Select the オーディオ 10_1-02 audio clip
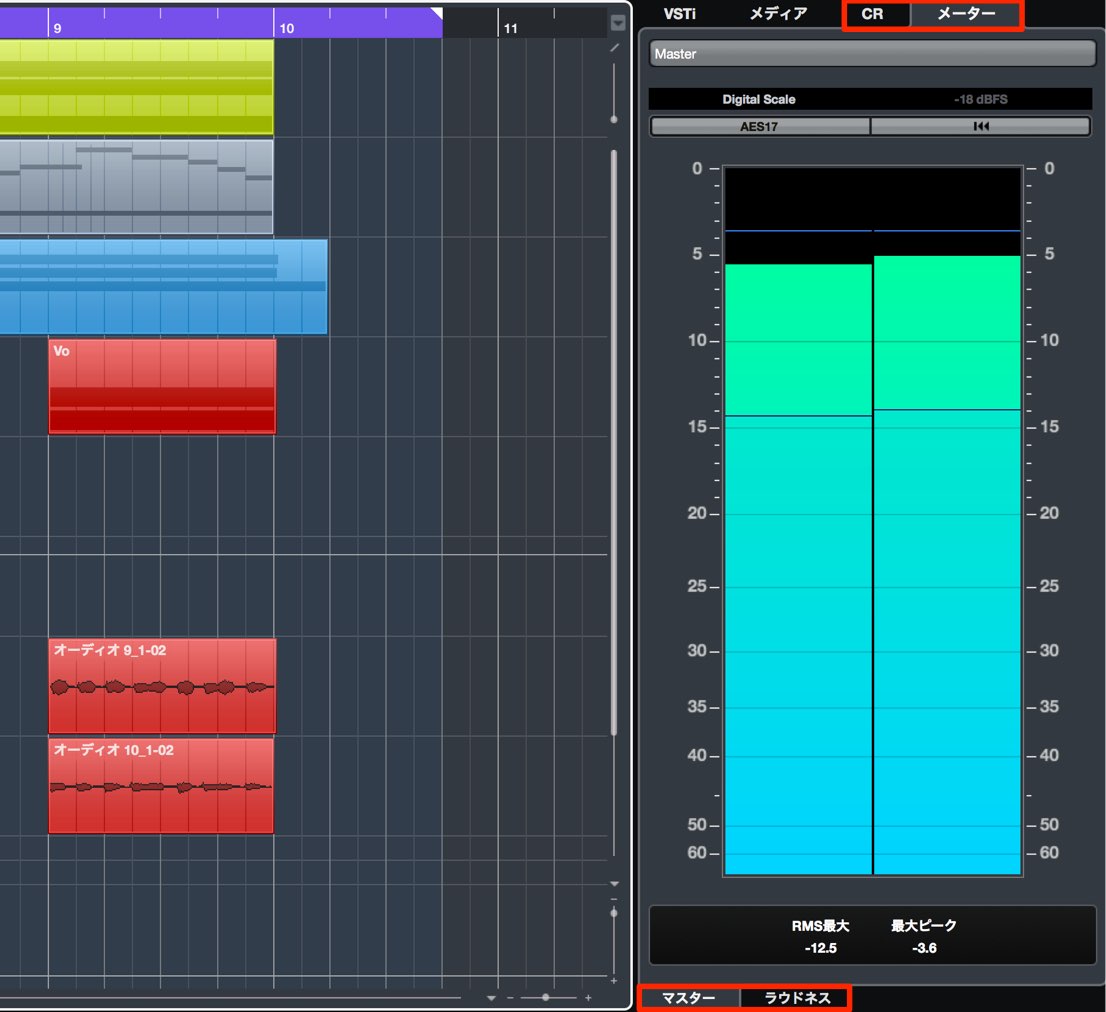 pos(161,786)
